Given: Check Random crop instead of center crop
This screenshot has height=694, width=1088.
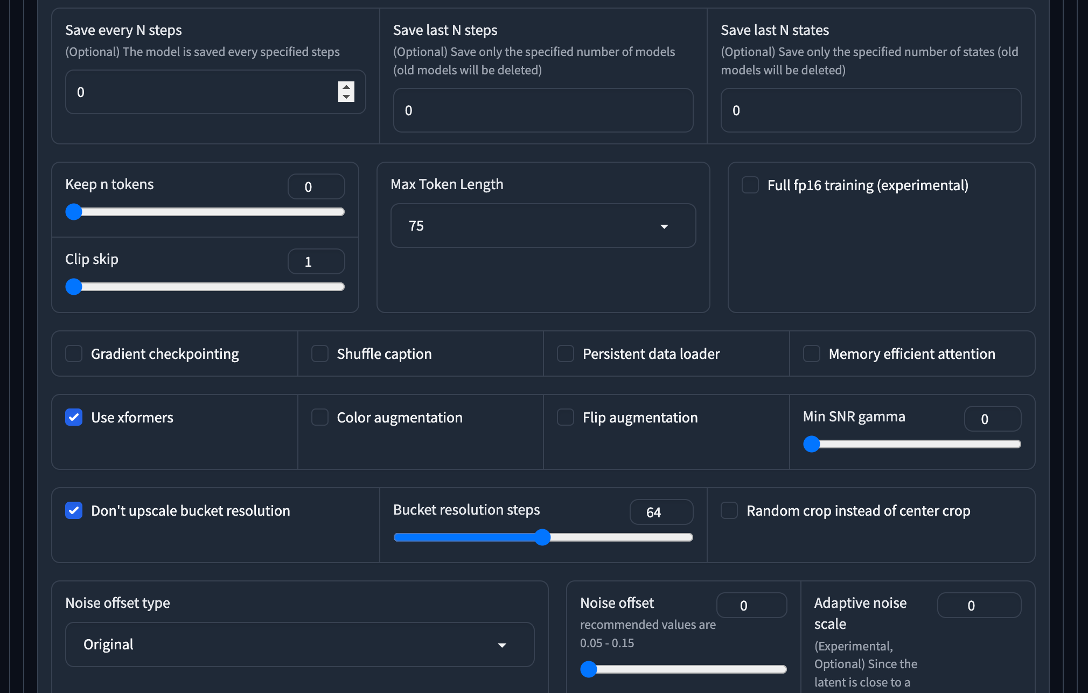Looking at the screenshot, I should point(730,511).
